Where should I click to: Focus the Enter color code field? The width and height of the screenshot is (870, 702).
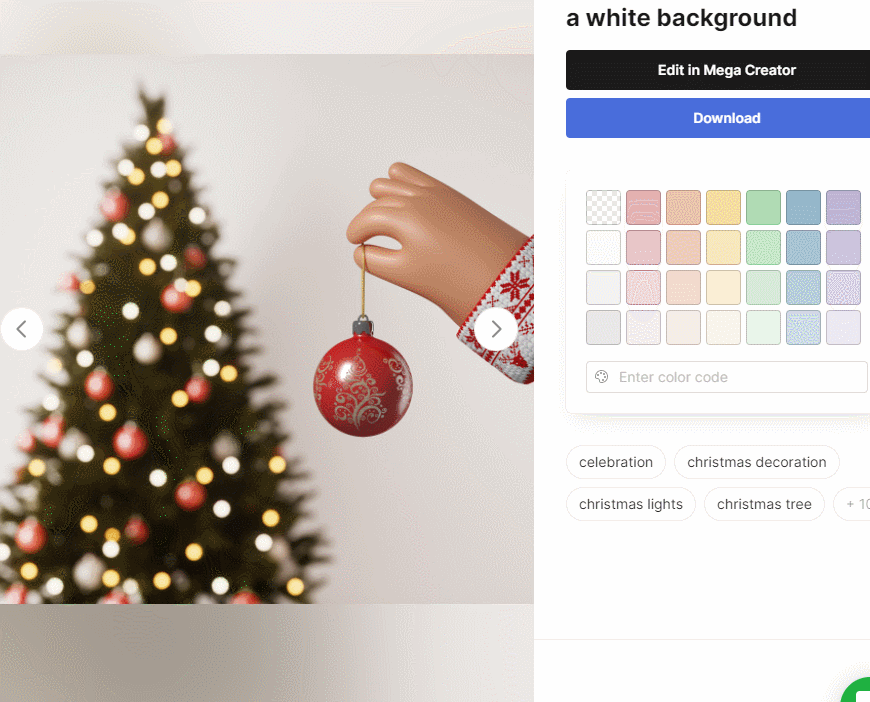pos(726,377)
